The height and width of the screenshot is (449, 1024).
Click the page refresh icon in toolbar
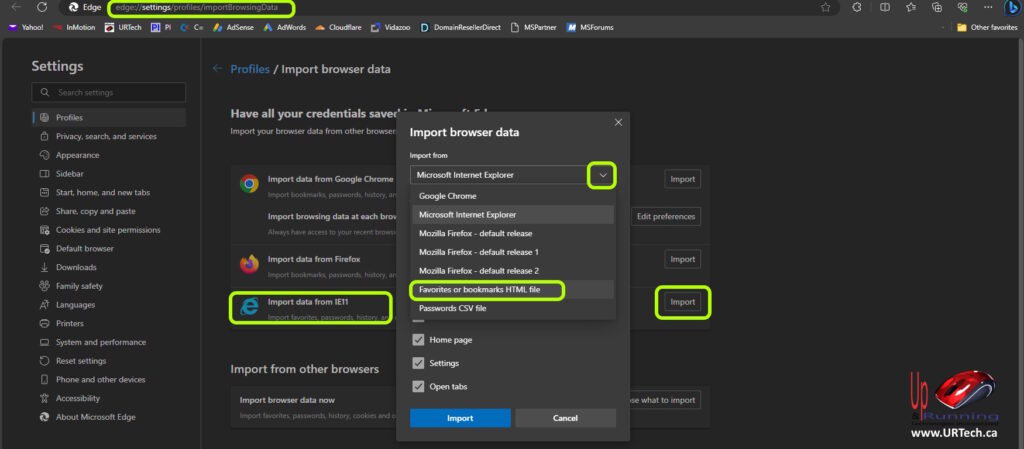pyautogui.click(x=41, y=7)
